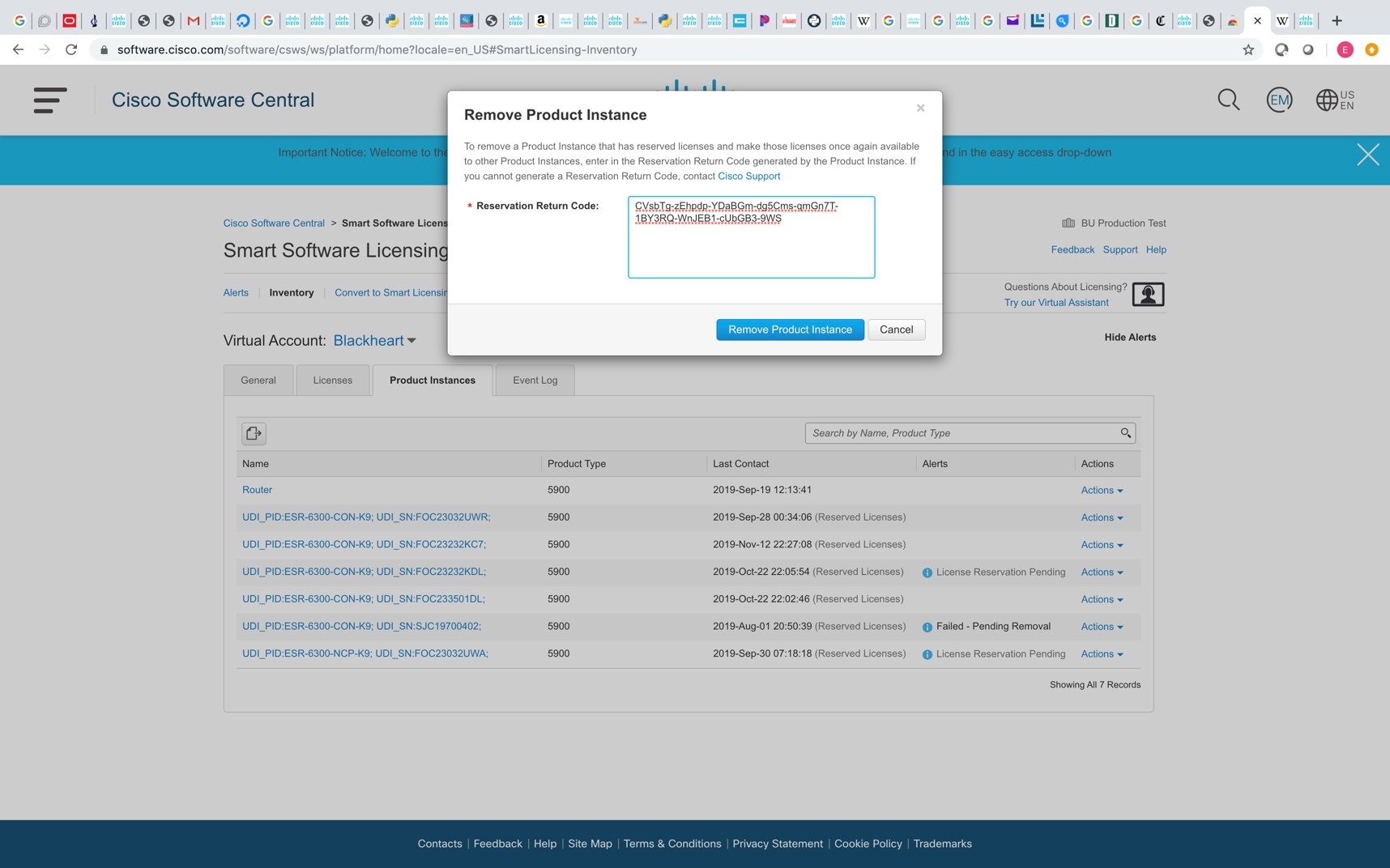
Task: Select the Product Instances tab
Action: (433, 380)
